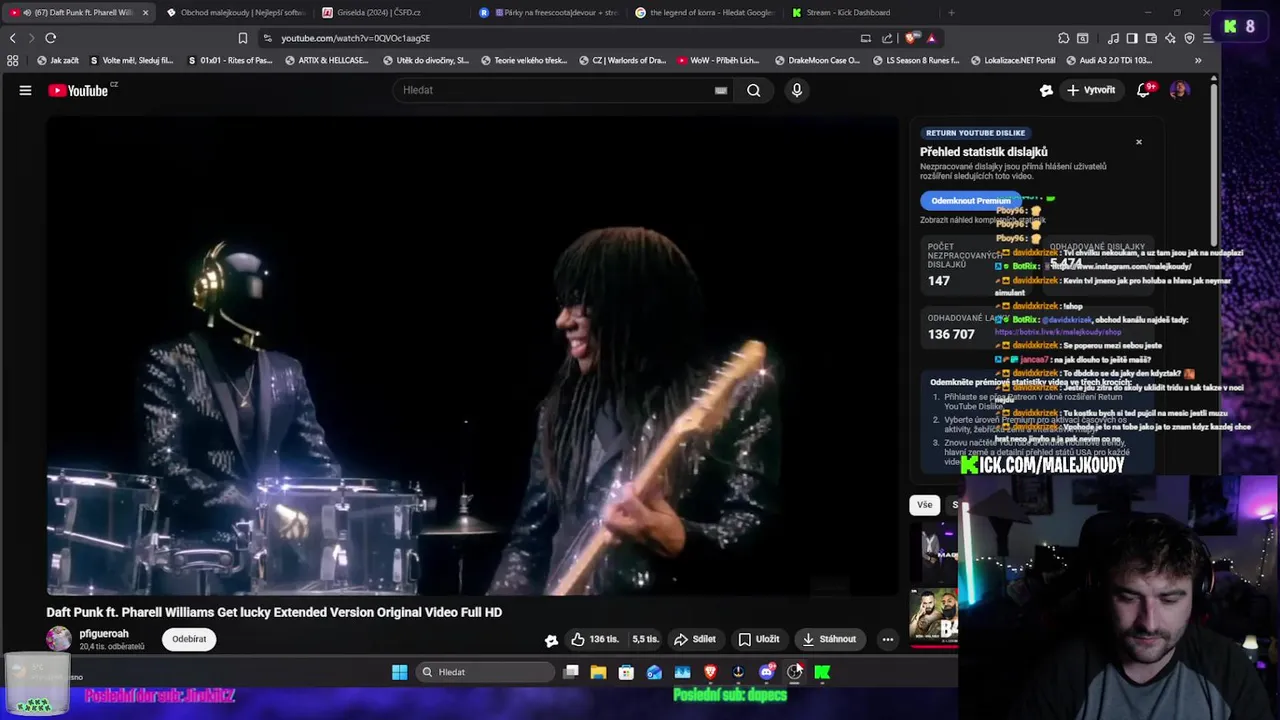Open the Jak začít bookmark
Image resolution: width=1280 pixels, height=720 pixels.
click(x=58, y=60)
